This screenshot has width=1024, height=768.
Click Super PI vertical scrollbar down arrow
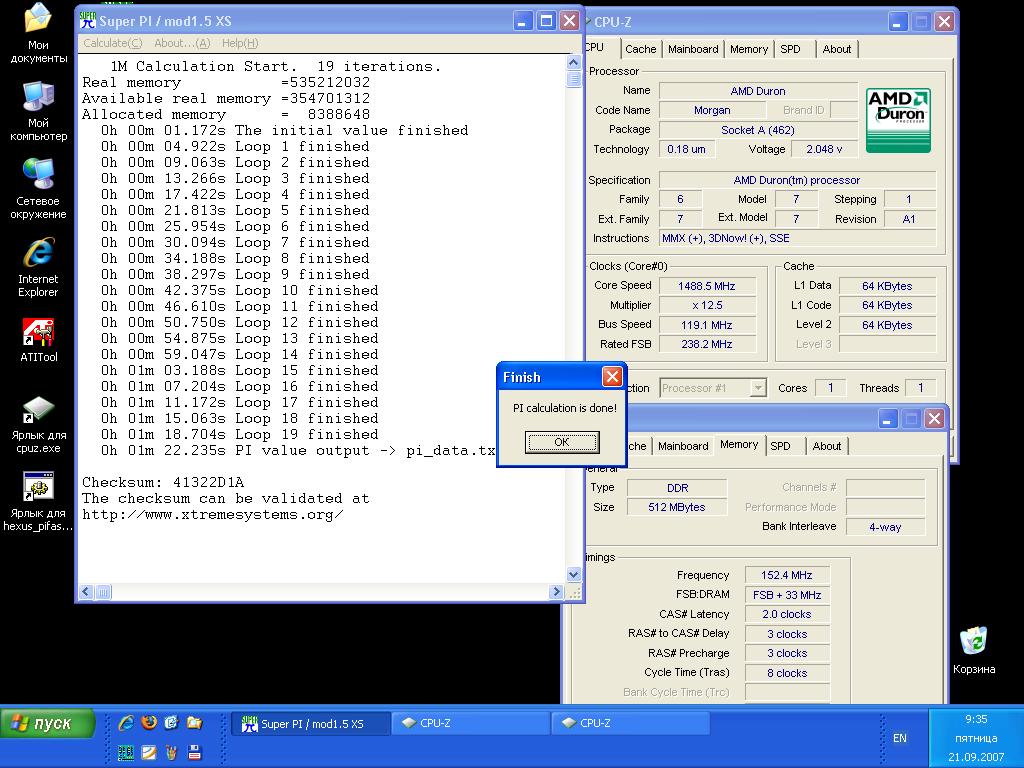coord(573,575)
